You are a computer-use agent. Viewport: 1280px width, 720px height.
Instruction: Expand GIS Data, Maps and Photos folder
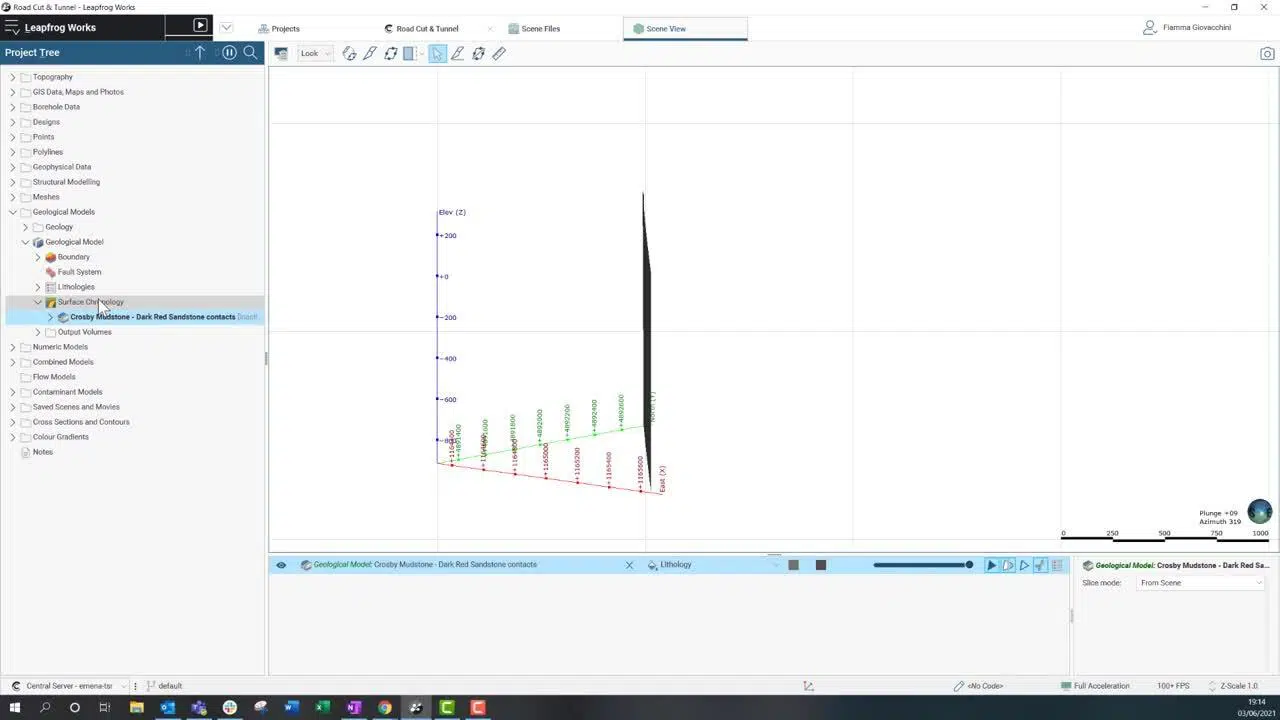tap(13, 92)
